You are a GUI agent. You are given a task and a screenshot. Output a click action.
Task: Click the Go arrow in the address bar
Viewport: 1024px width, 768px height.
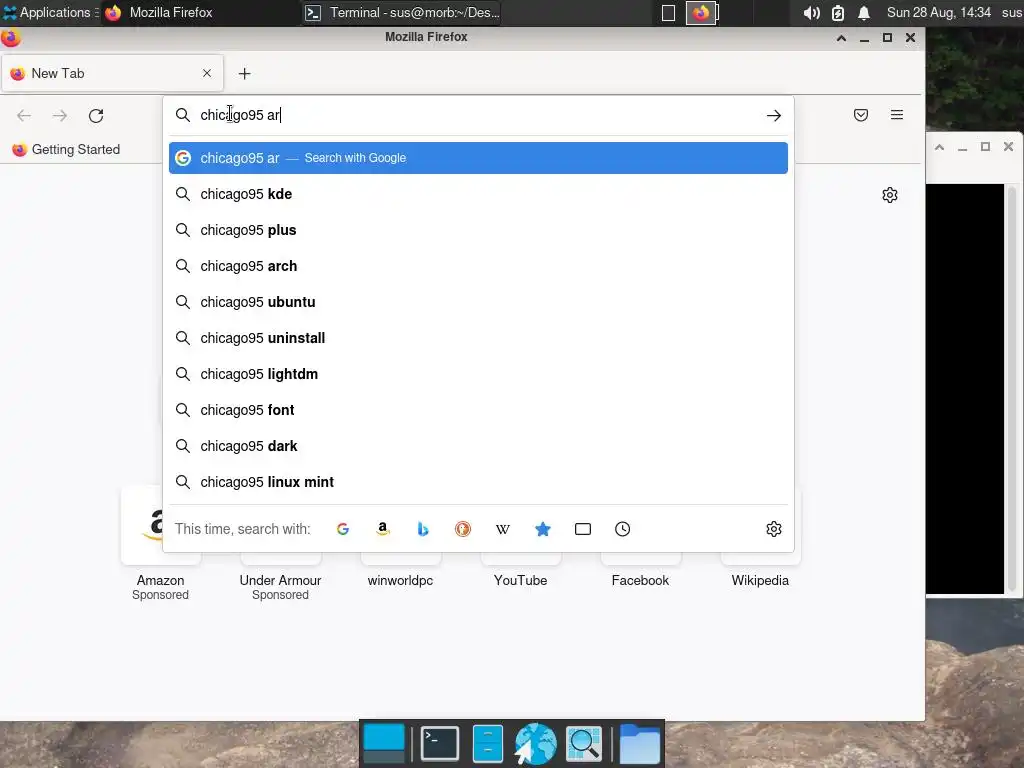click(774, 116)
